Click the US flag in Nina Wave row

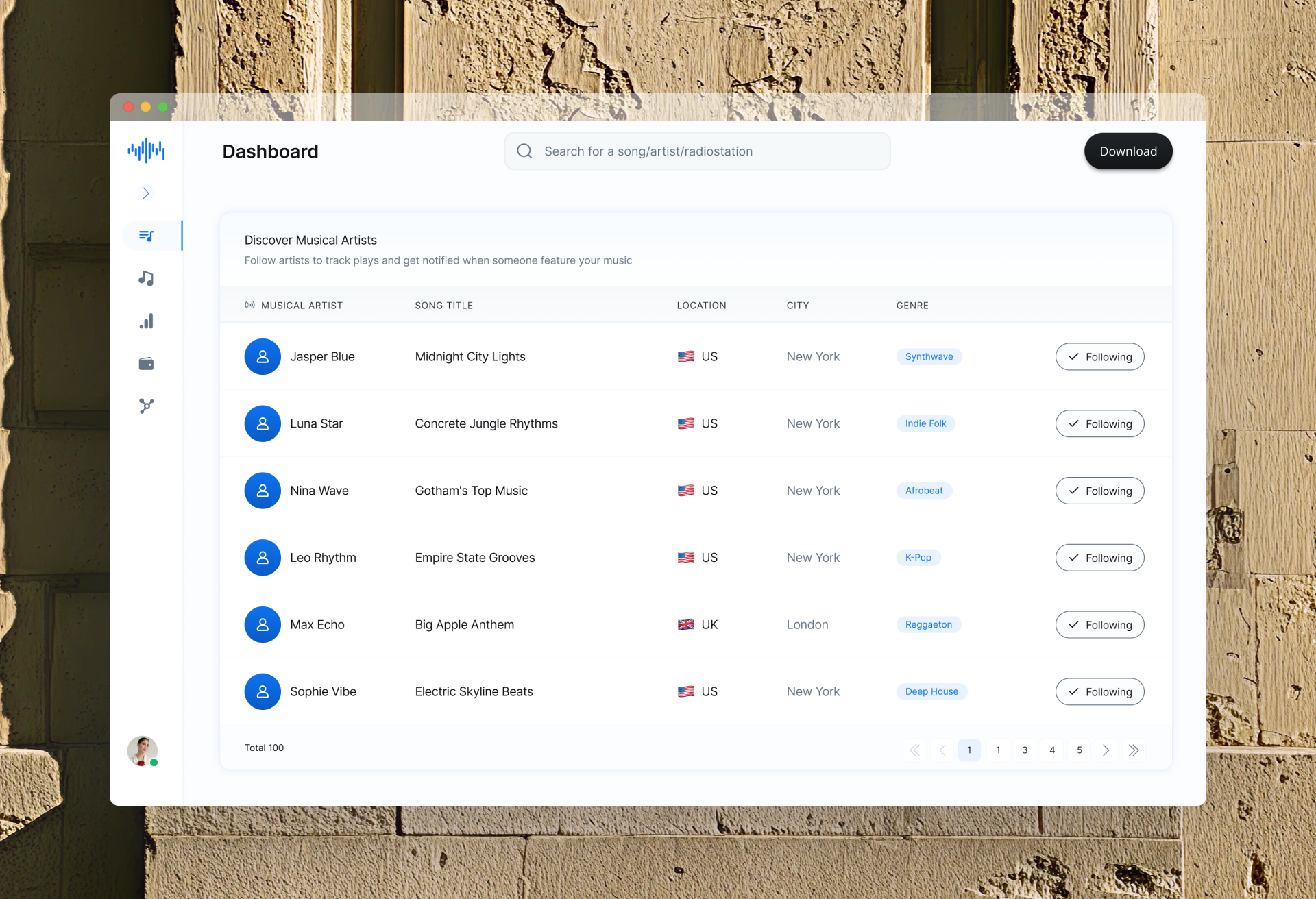tap(686, 491)
